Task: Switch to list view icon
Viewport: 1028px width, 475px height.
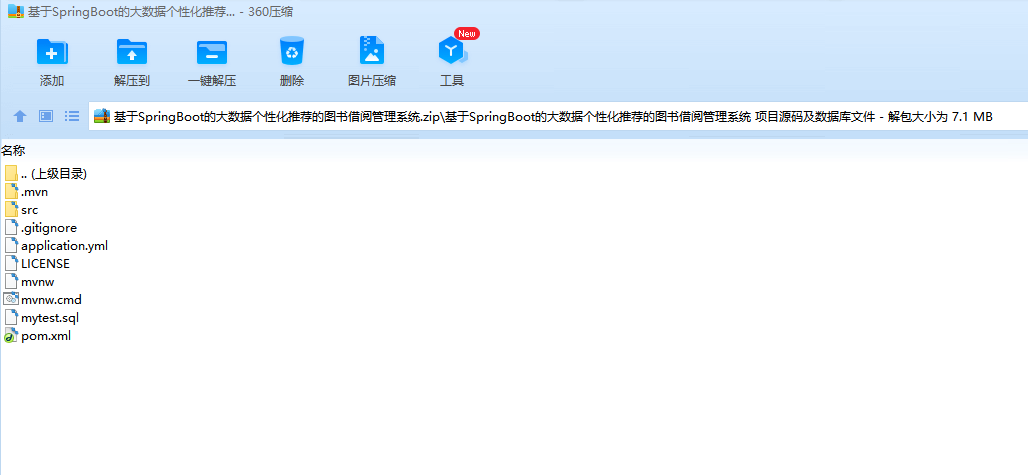Action: pos(71,116)
